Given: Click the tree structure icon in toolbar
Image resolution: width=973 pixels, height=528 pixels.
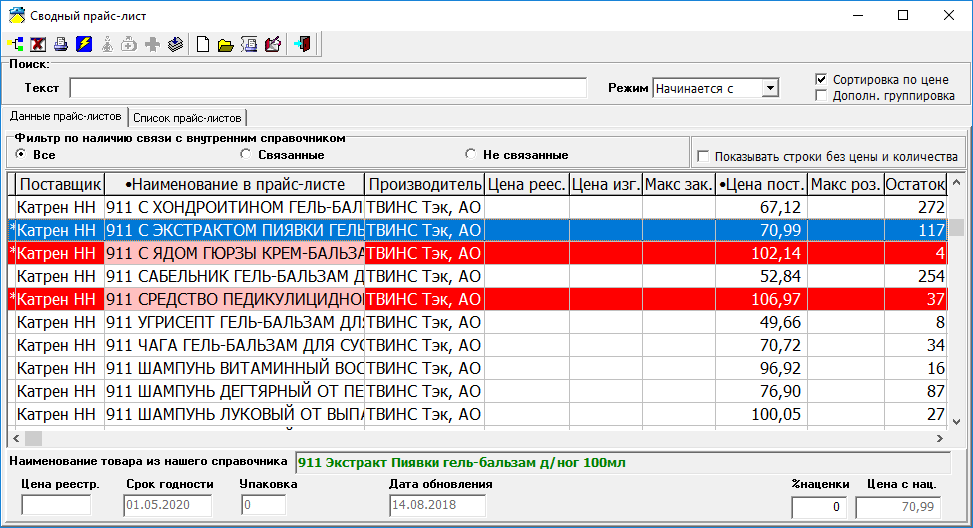Looking at the screenshot, I should [x=16, y=44].
